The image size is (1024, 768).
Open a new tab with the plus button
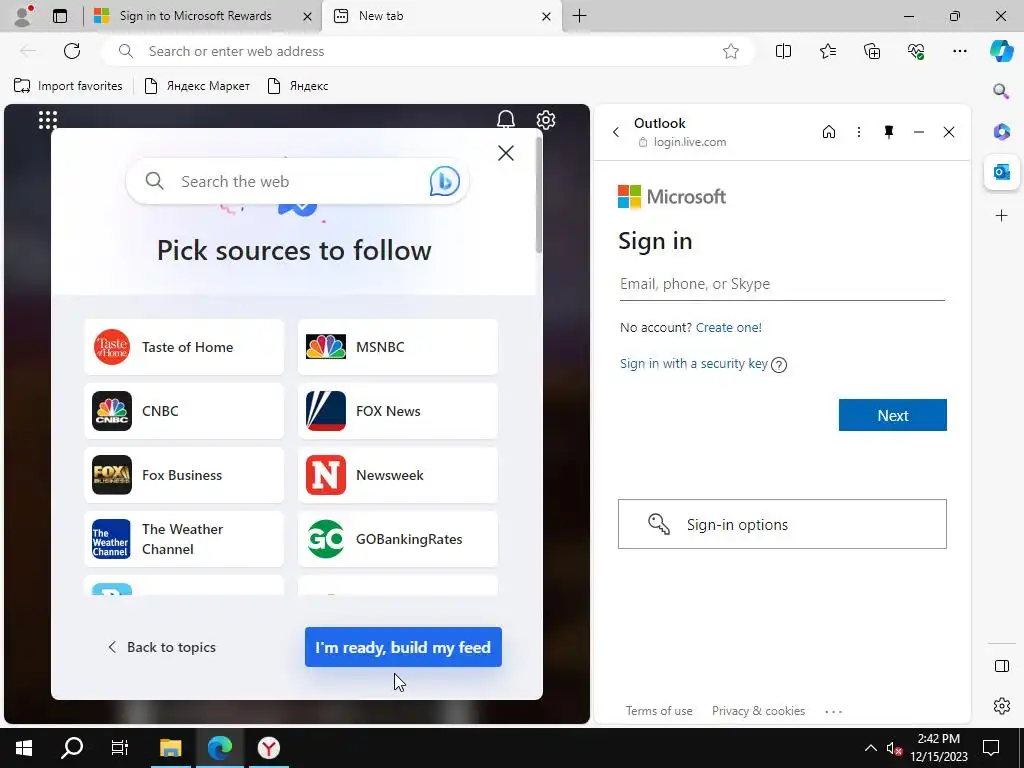(579, 16)
